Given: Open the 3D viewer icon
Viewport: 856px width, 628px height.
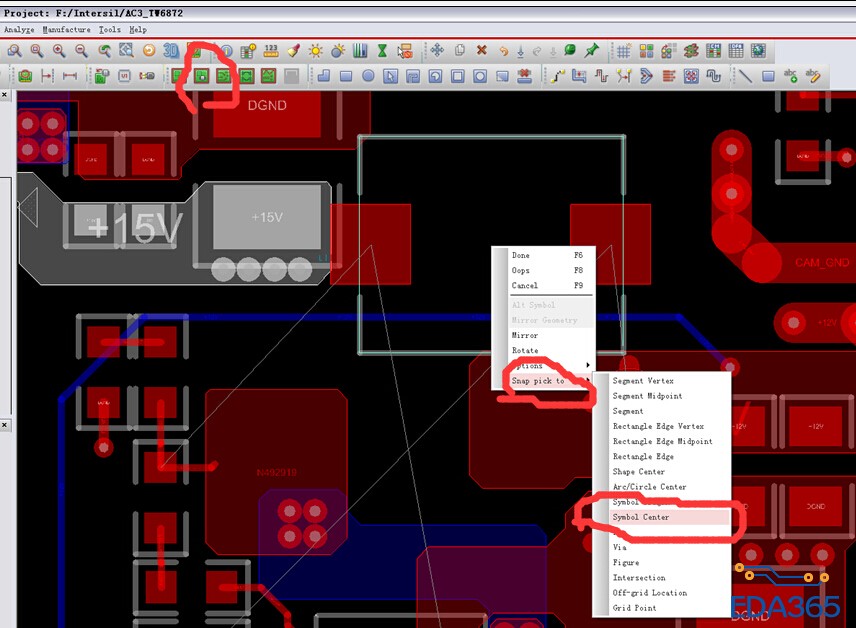Looking at the screenshot, I should (x=171, y=51).
